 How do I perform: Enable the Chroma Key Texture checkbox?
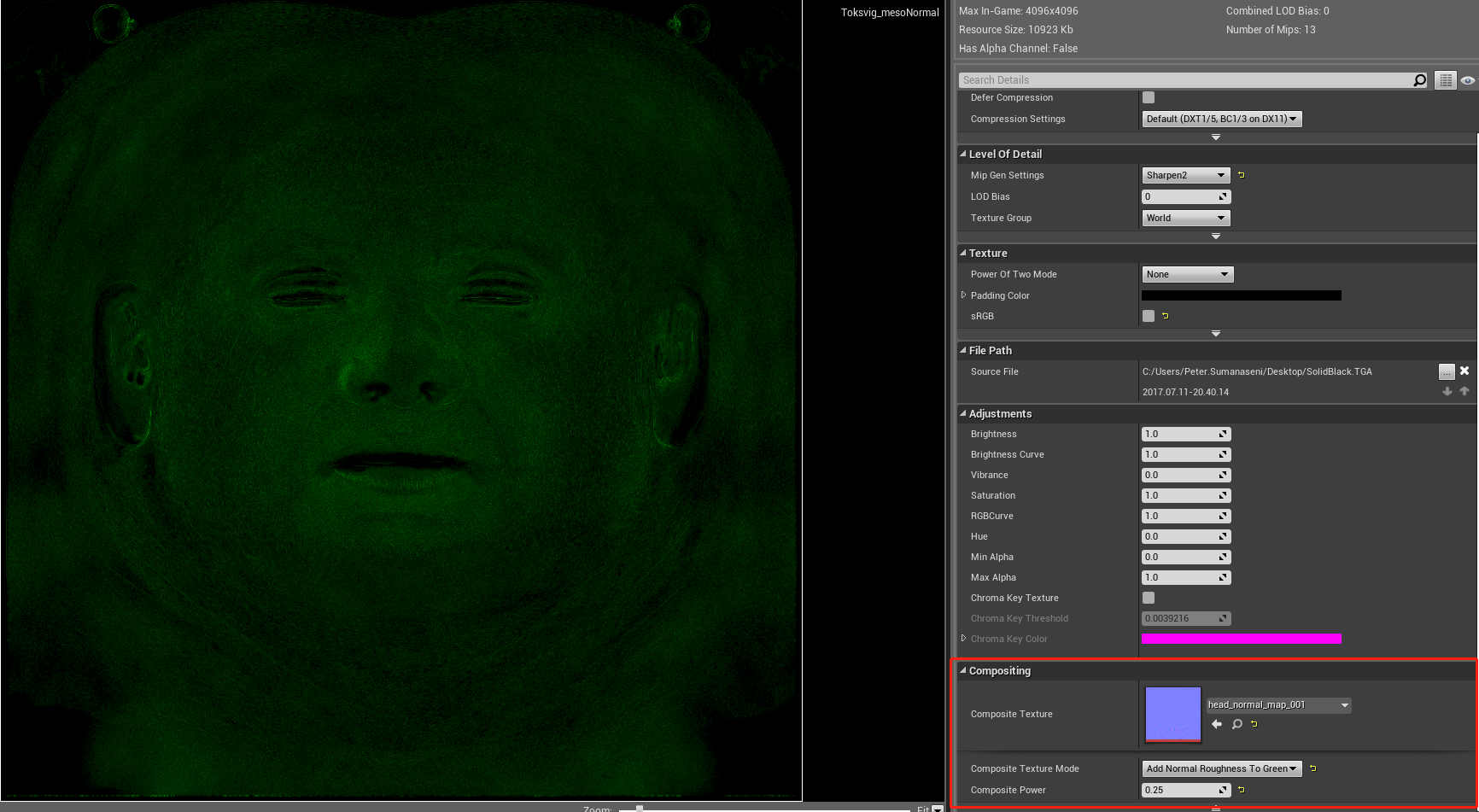tap(1149, 598)
